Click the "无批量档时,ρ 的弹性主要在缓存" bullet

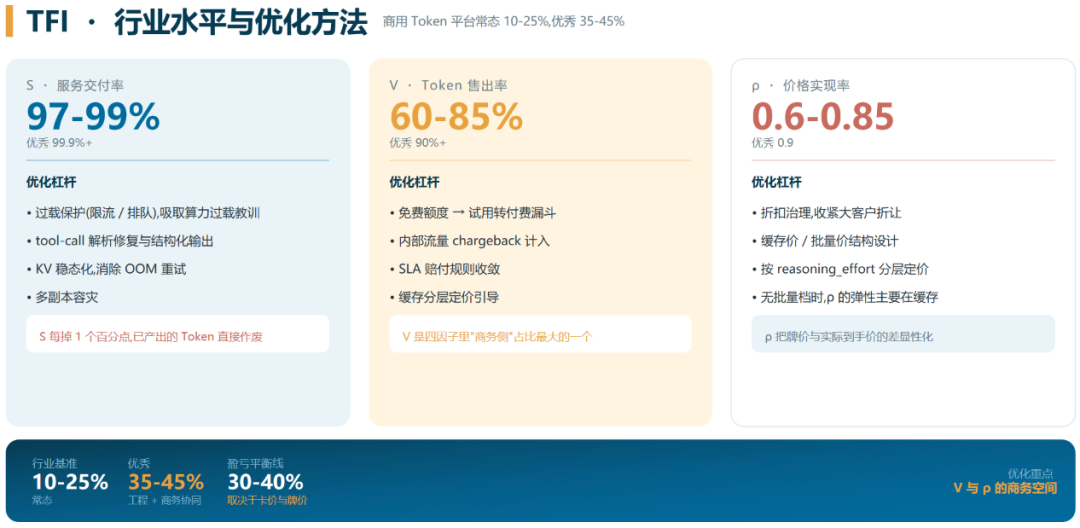pyautogui.click(x=845, y=297)
